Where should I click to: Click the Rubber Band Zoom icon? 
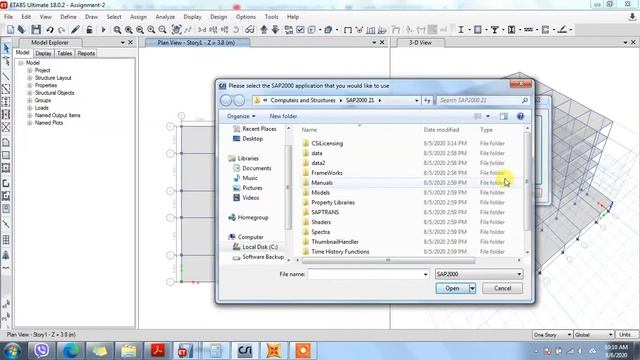[x=117, y=30]
